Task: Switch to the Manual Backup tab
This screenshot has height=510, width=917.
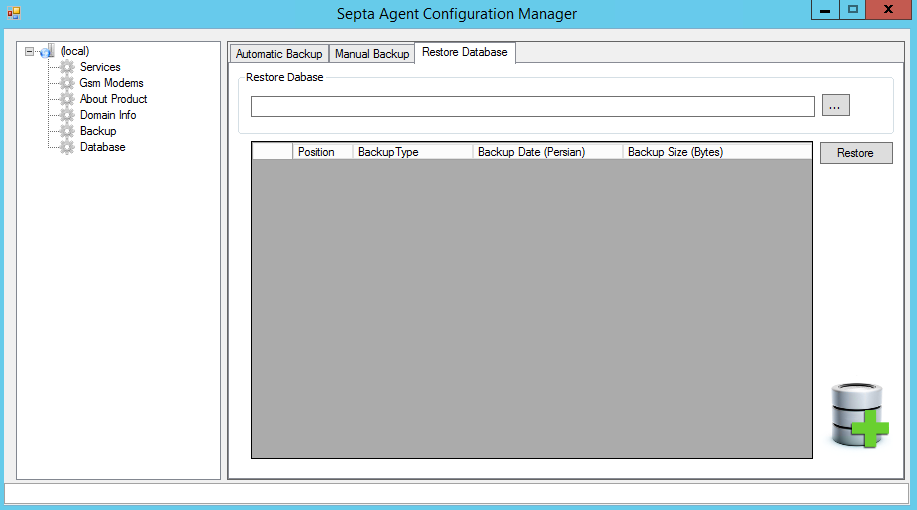Action: [372, 54]
